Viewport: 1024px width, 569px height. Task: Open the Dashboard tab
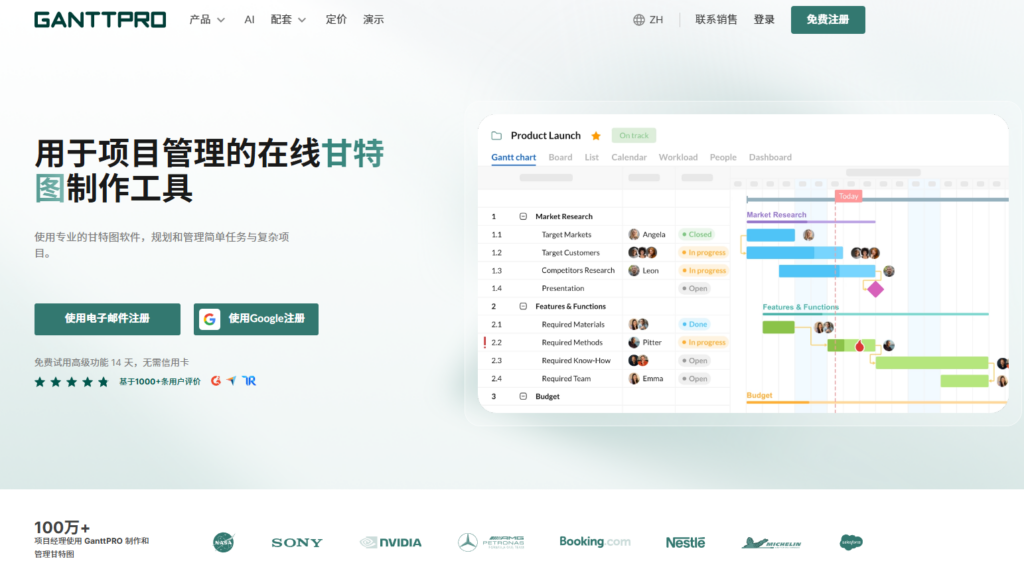770,157
